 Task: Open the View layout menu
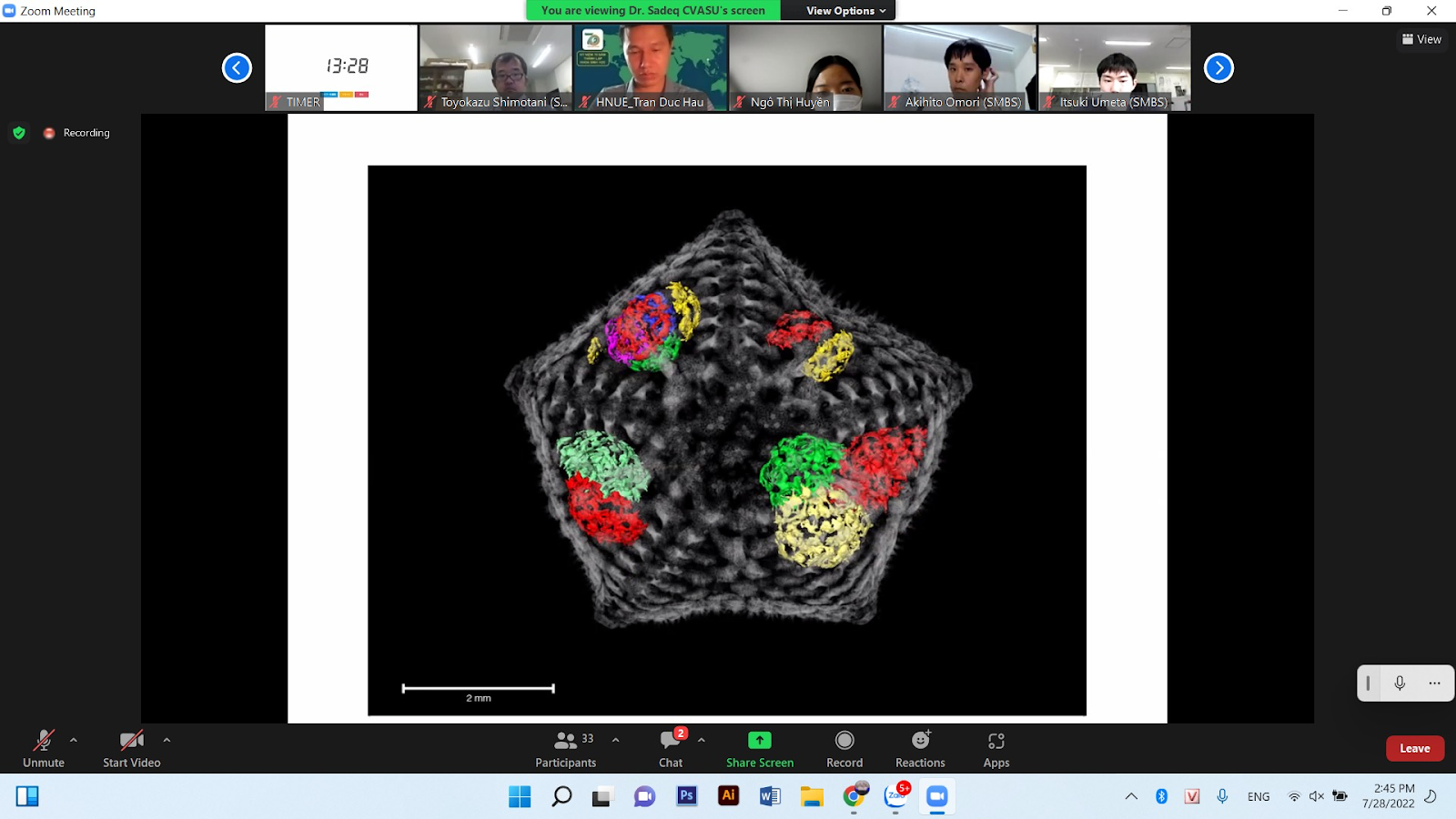pyautogui.click(x=1421, y=39)
